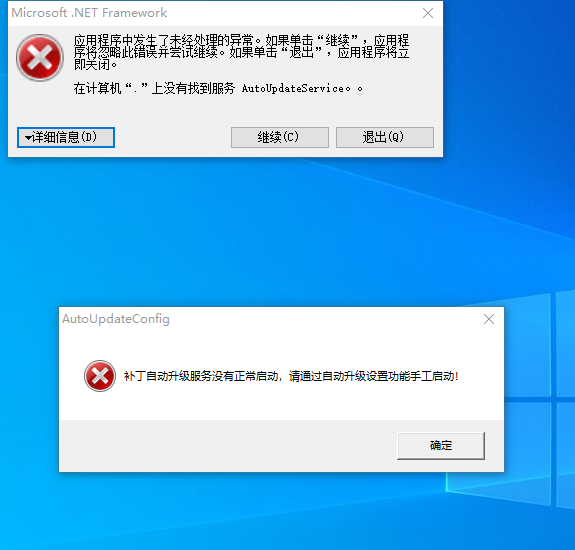Expand the 详细信息(D) details section

coord(66,138)
